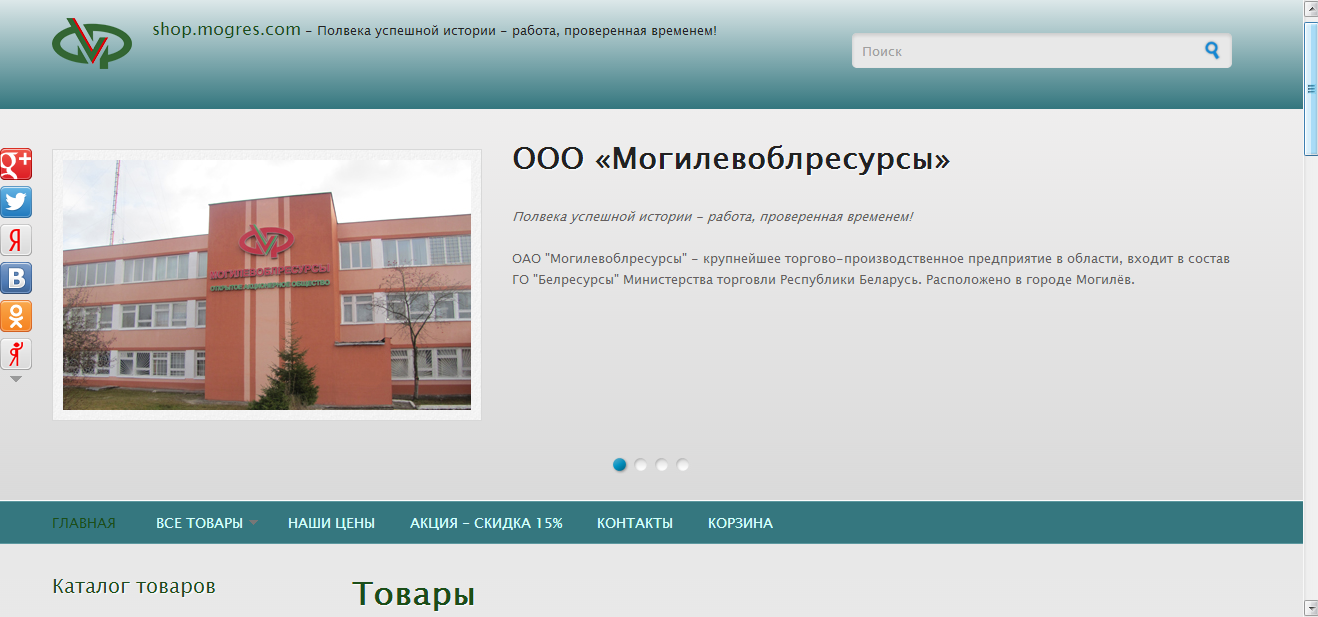
Task: Select second slider dot
Action: pyautogui.click(x=641, y=465)
